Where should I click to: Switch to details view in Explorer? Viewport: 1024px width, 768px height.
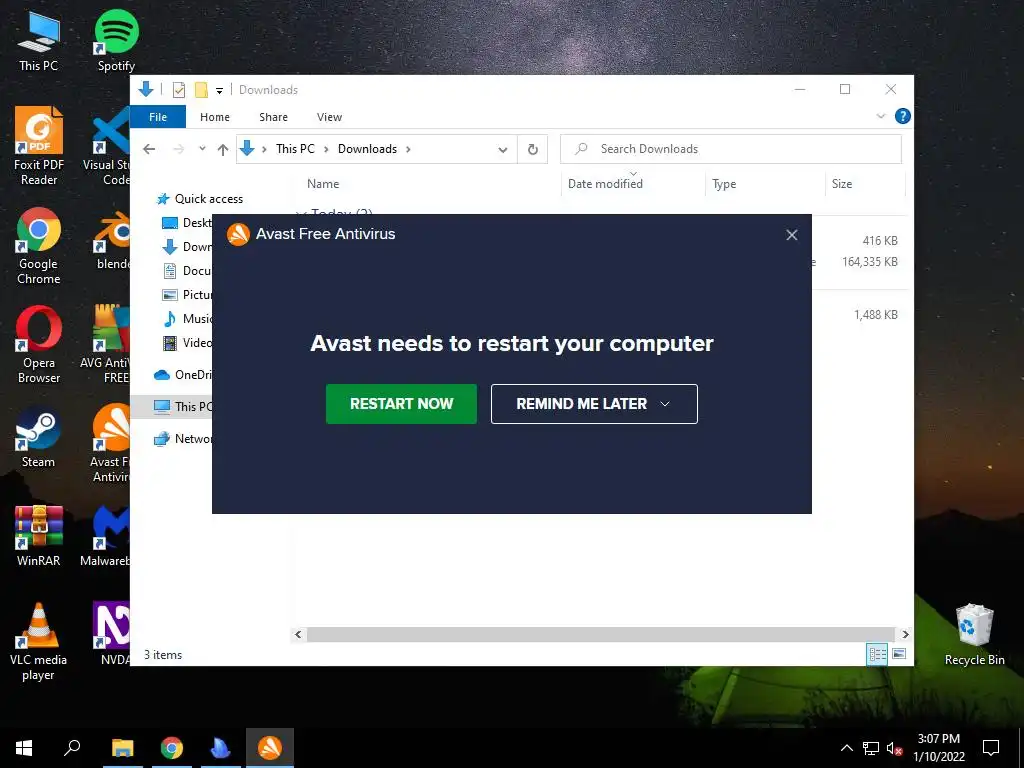pyautogui.click(x=877, y=654)
